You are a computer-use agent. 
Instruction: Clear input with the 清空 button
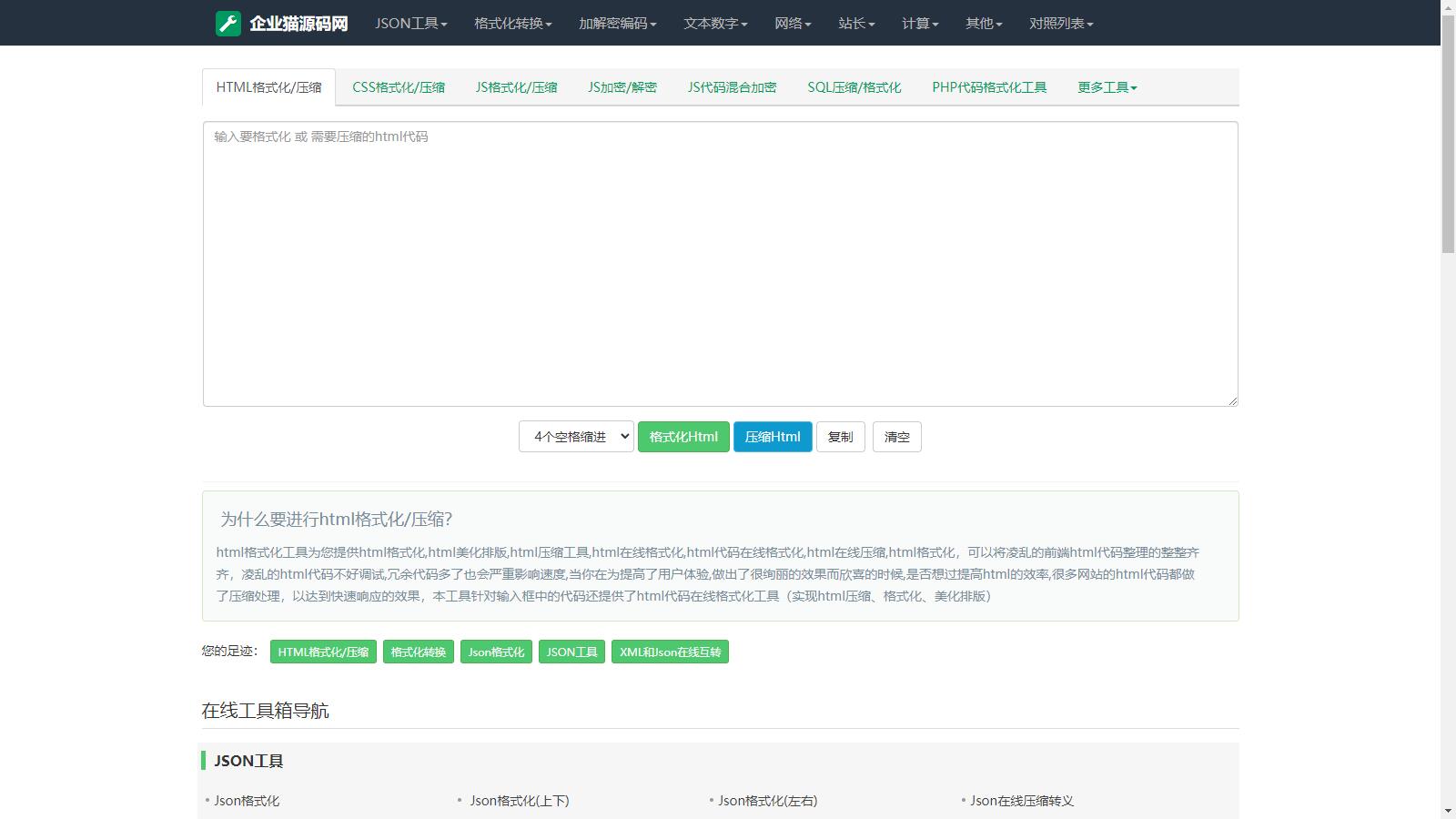tap(896, 437)
